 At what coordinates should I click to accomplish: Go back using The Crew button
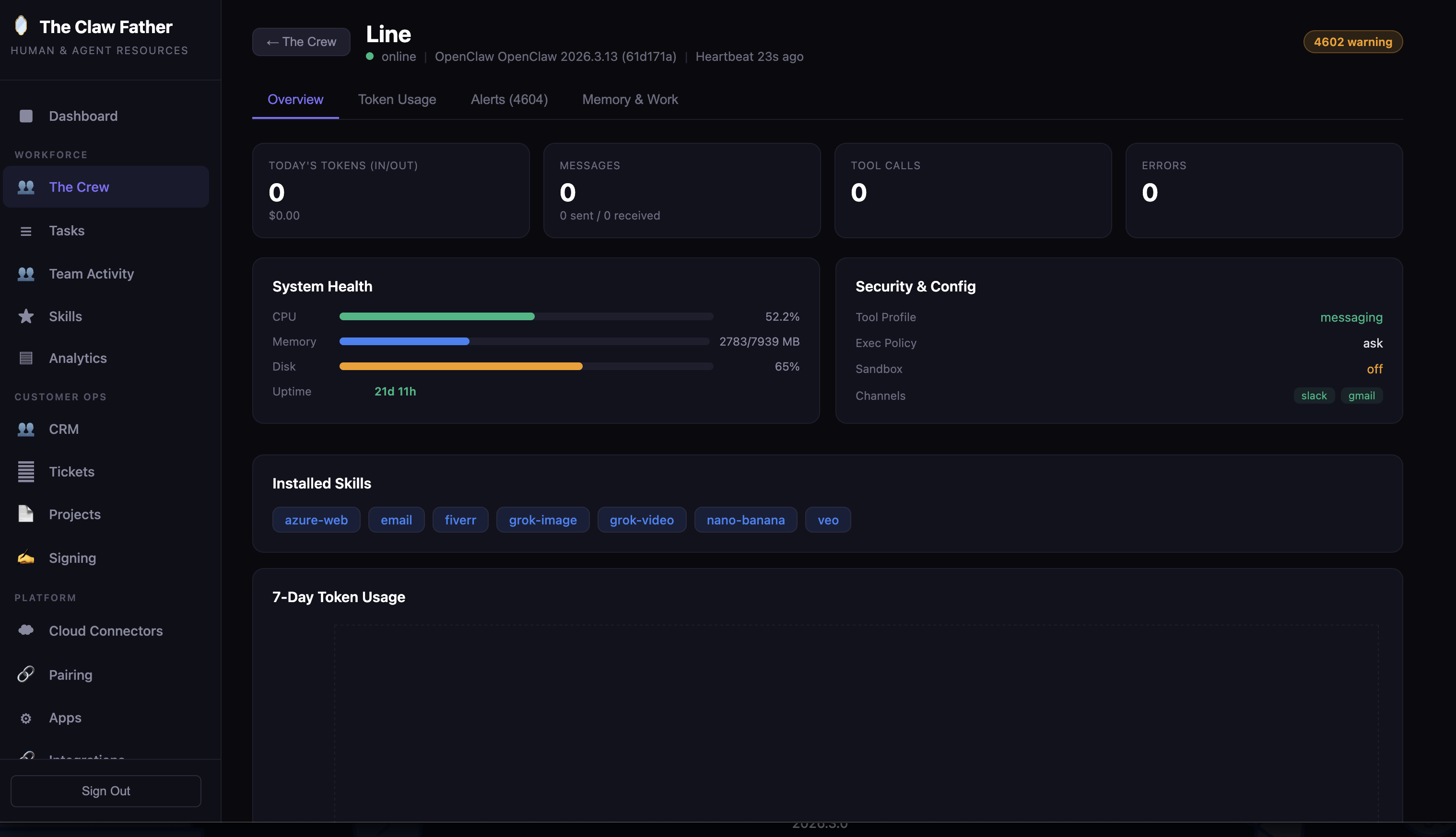click(x=301, y=41)
